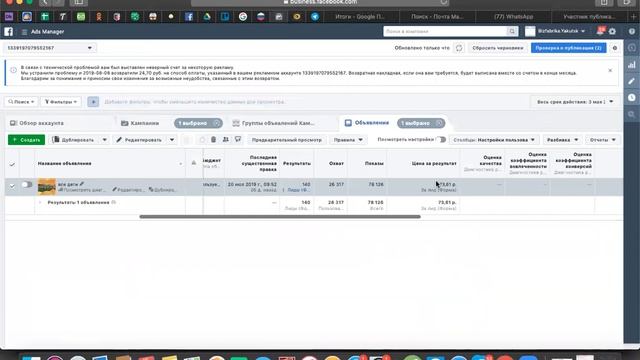Click the search magnifier in campaign search box
The image size is (640, 360).
(512, 31)
